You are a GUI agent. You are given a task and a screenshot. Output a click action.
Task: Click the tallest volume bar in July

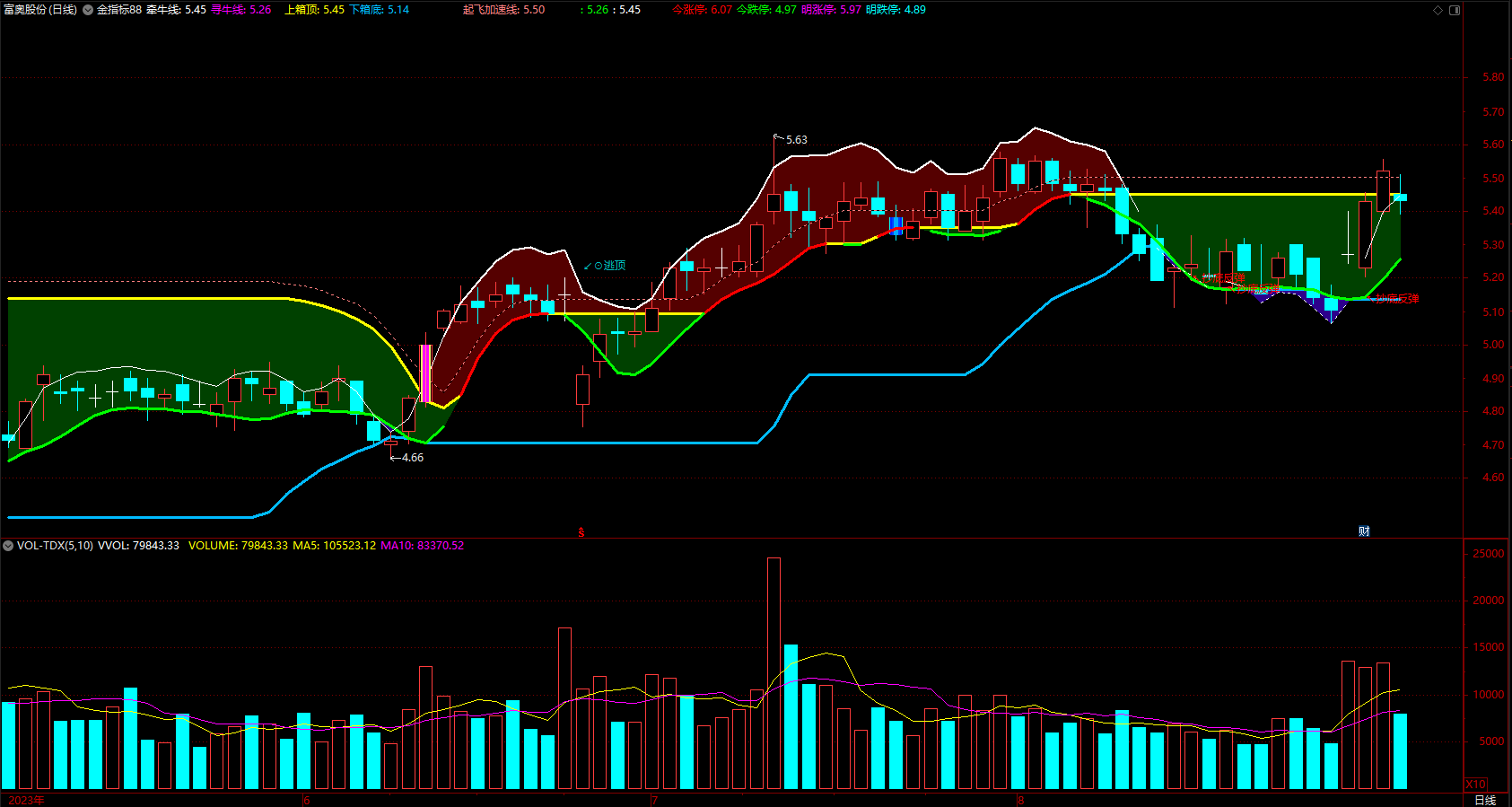click(773, 673)
